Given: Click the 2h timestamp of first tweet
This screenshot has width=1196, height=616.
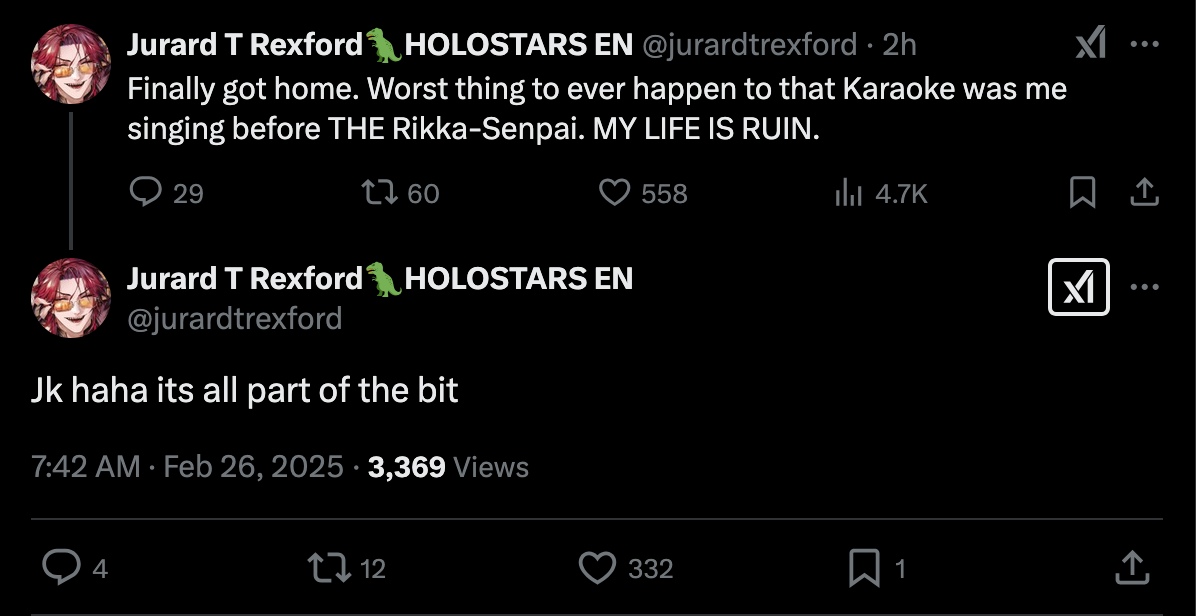Looking at the screenshot, I should click(x=899, y=44).
